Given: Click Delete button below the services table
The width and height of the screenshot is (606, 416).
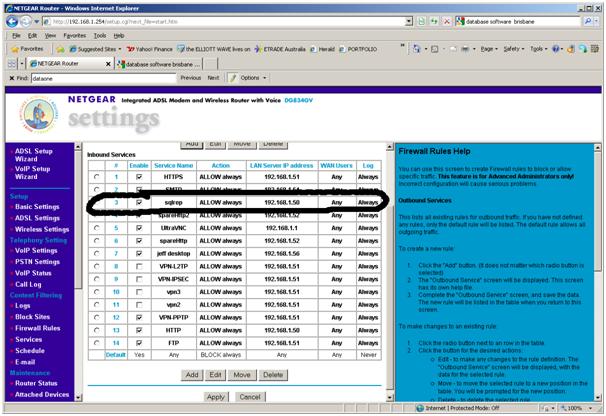Looking at the screenshot, I should [x=273, y=375].
